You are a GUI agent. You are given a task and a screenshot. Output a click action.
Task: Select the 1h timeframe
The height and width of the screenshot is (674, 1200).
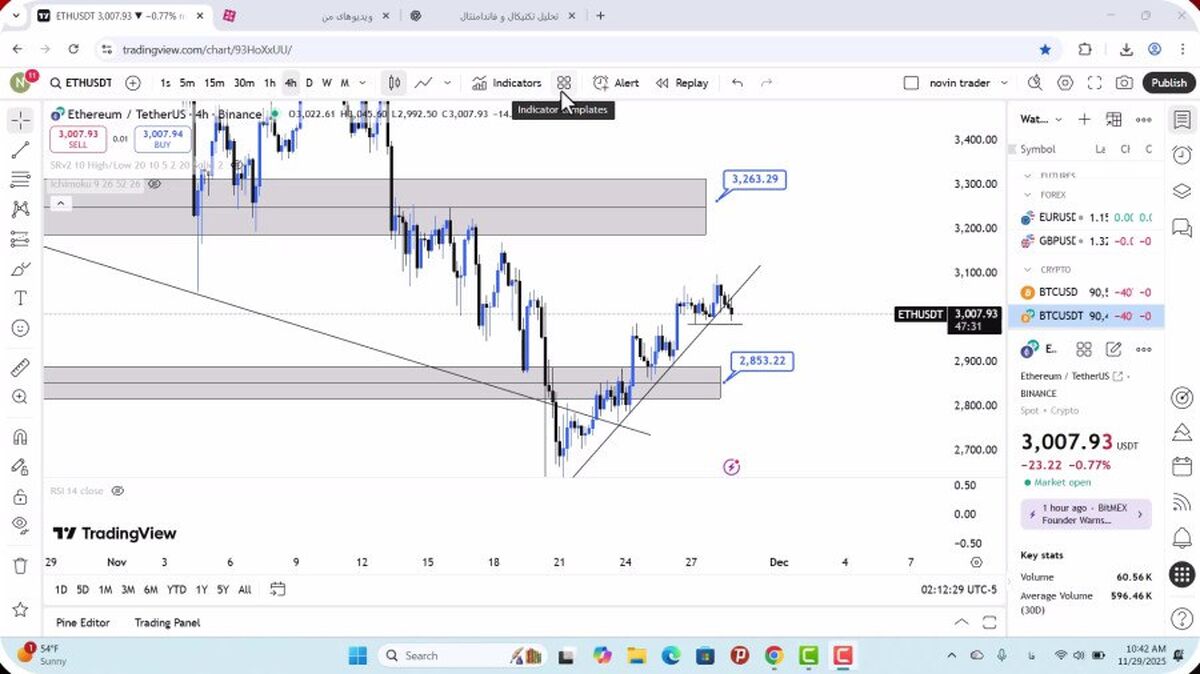269,83
